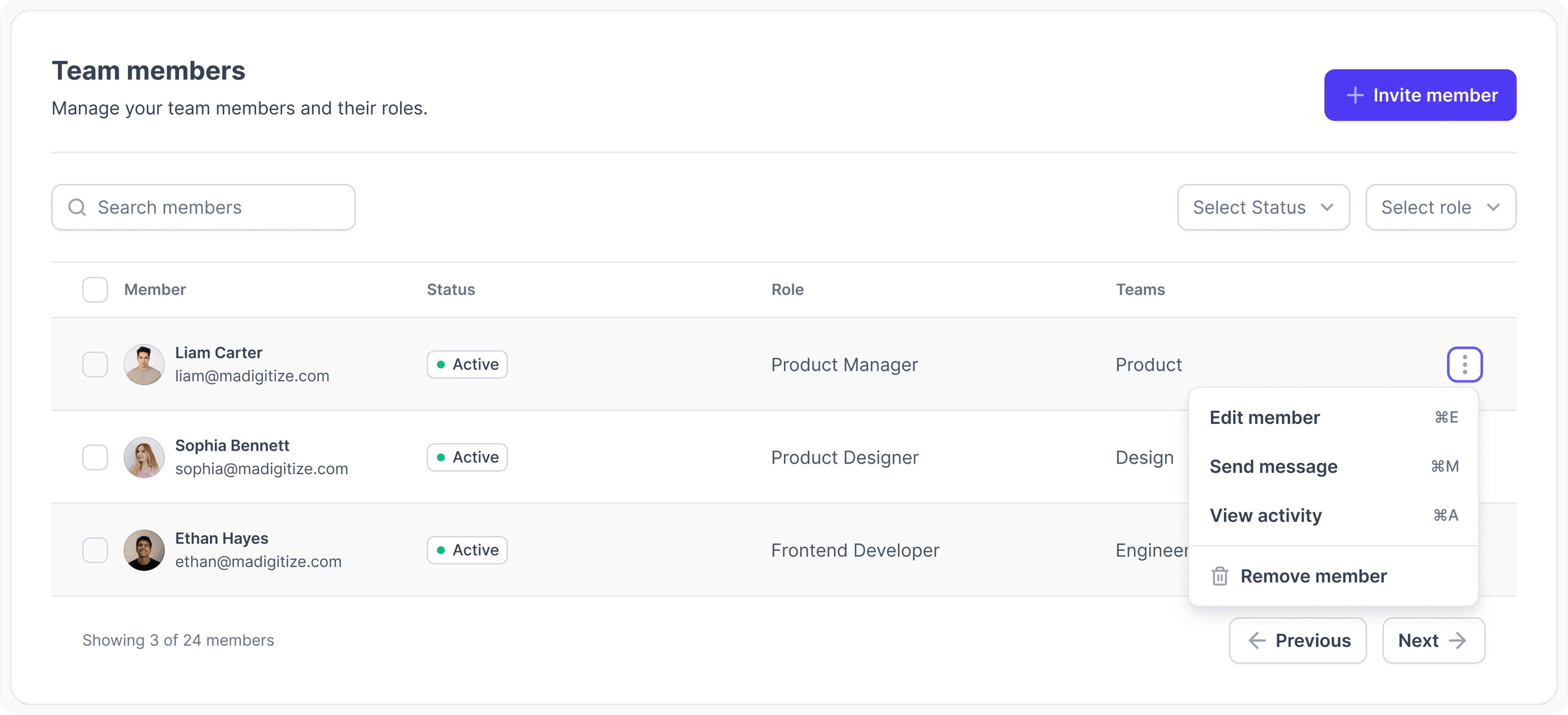Click the liam@madigitize.com email
Screen dimensions: 1568x715
pos(252,376)
